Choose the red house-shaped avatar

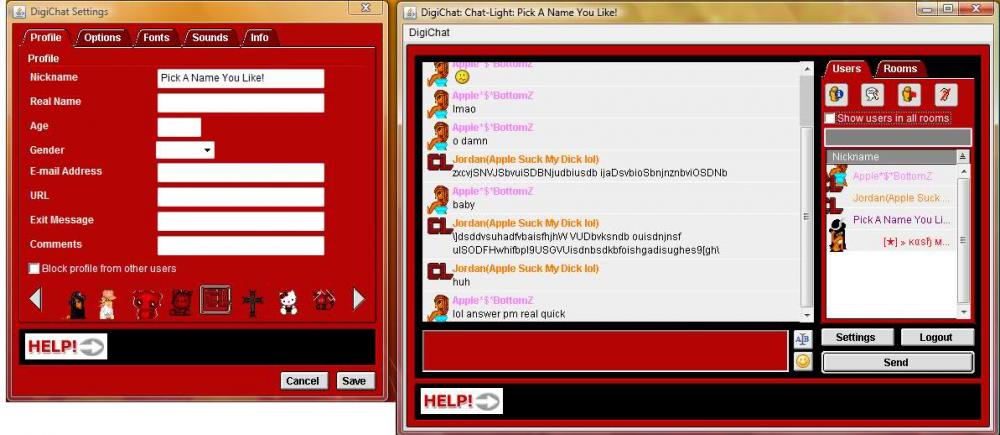pos(324,300)
